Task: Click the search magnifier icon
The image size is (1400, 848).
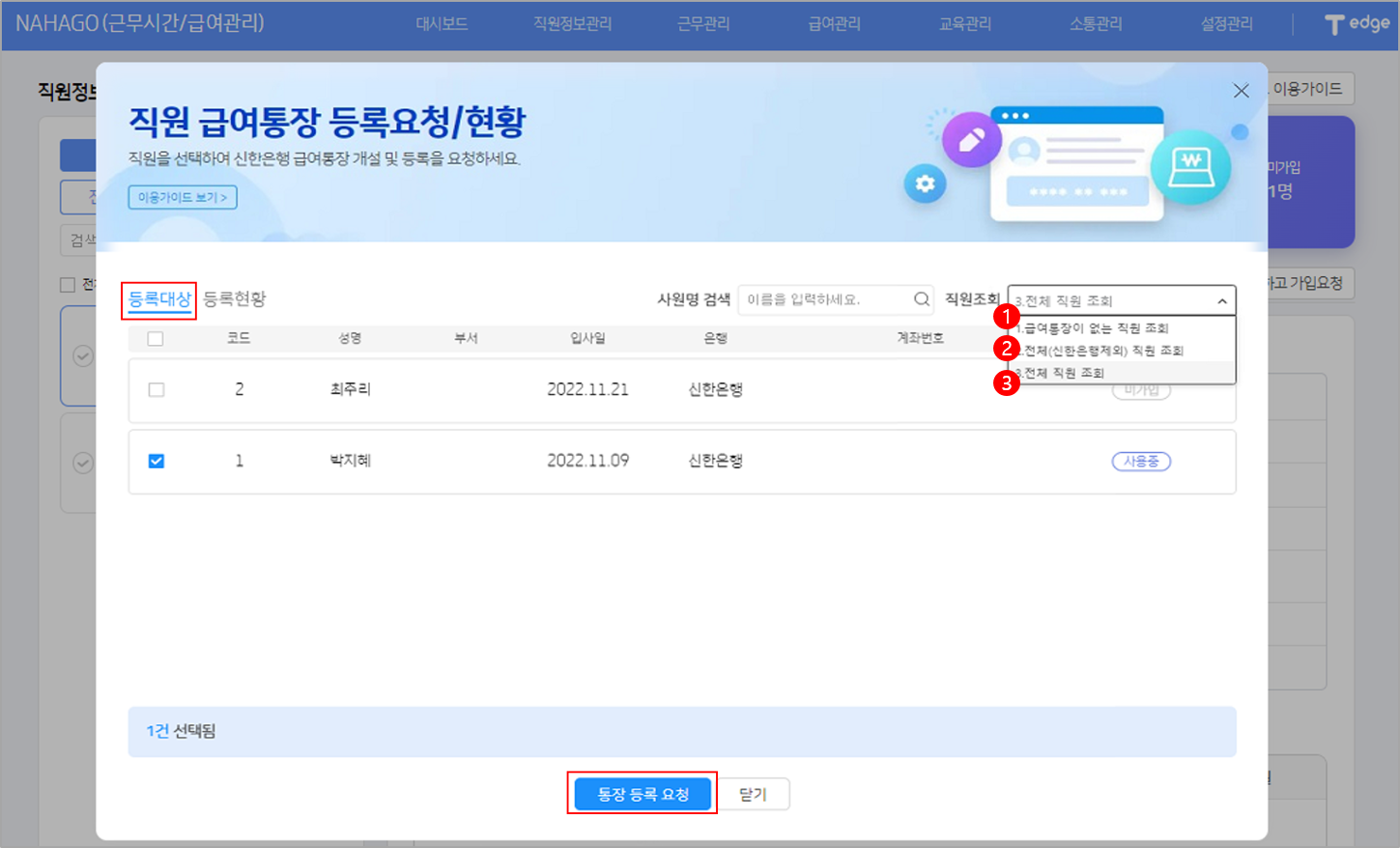Action: [x=922, y=299]
